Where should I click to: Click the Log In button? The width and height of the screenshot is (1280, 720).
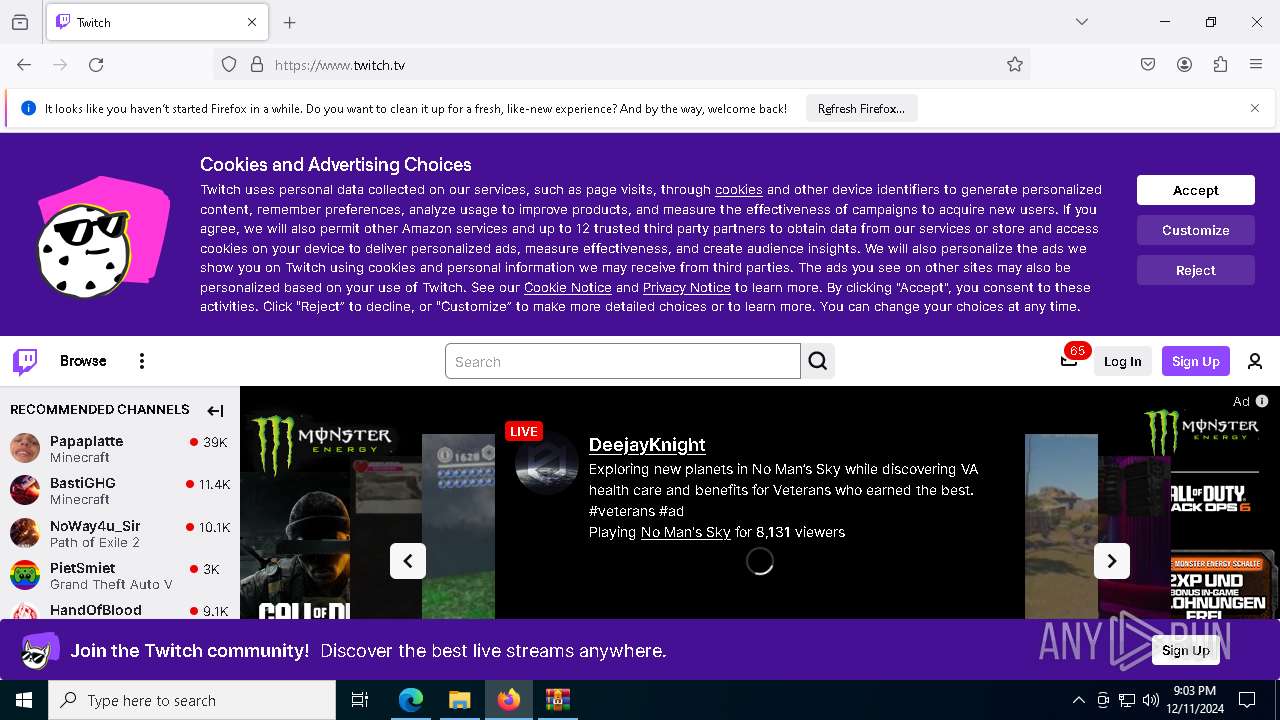click(1122, 361)
